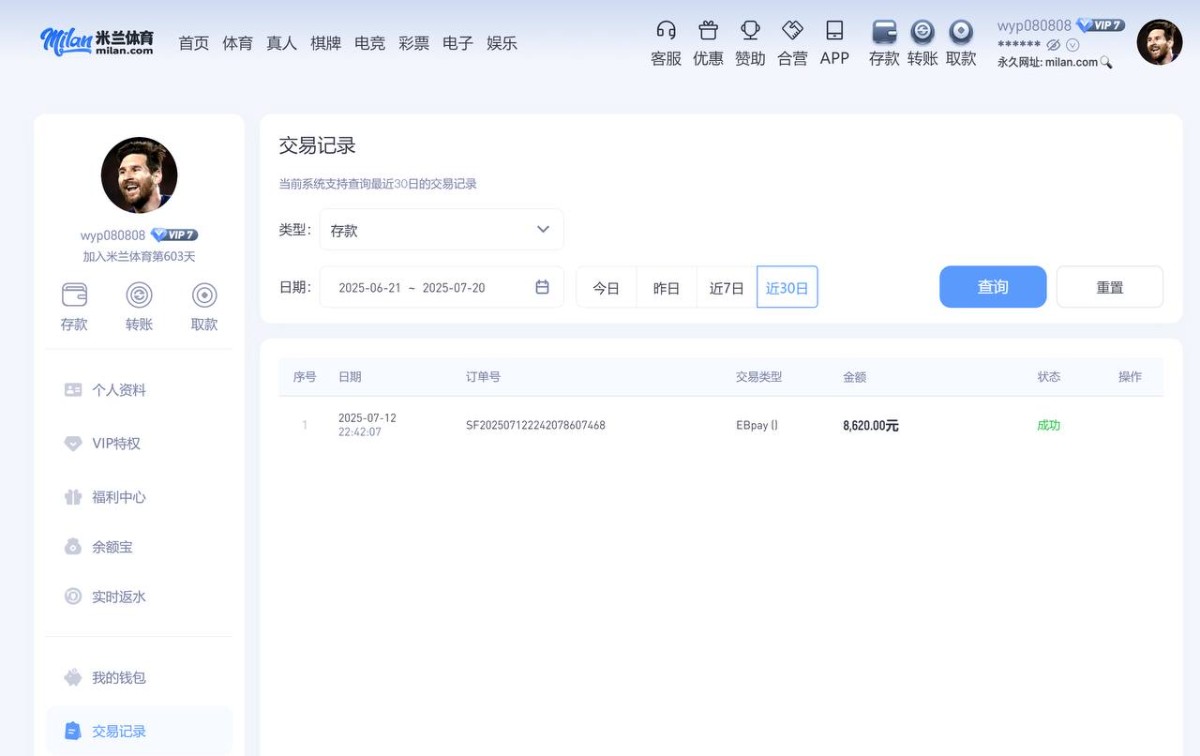Click the 查询 search button

[992, 287]
